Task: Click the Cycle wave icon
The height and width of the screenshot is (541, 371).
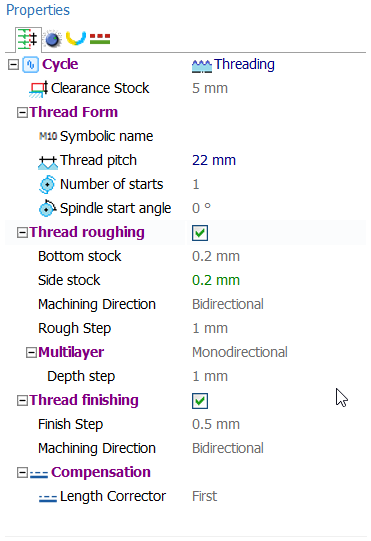Action: [30, 65]
